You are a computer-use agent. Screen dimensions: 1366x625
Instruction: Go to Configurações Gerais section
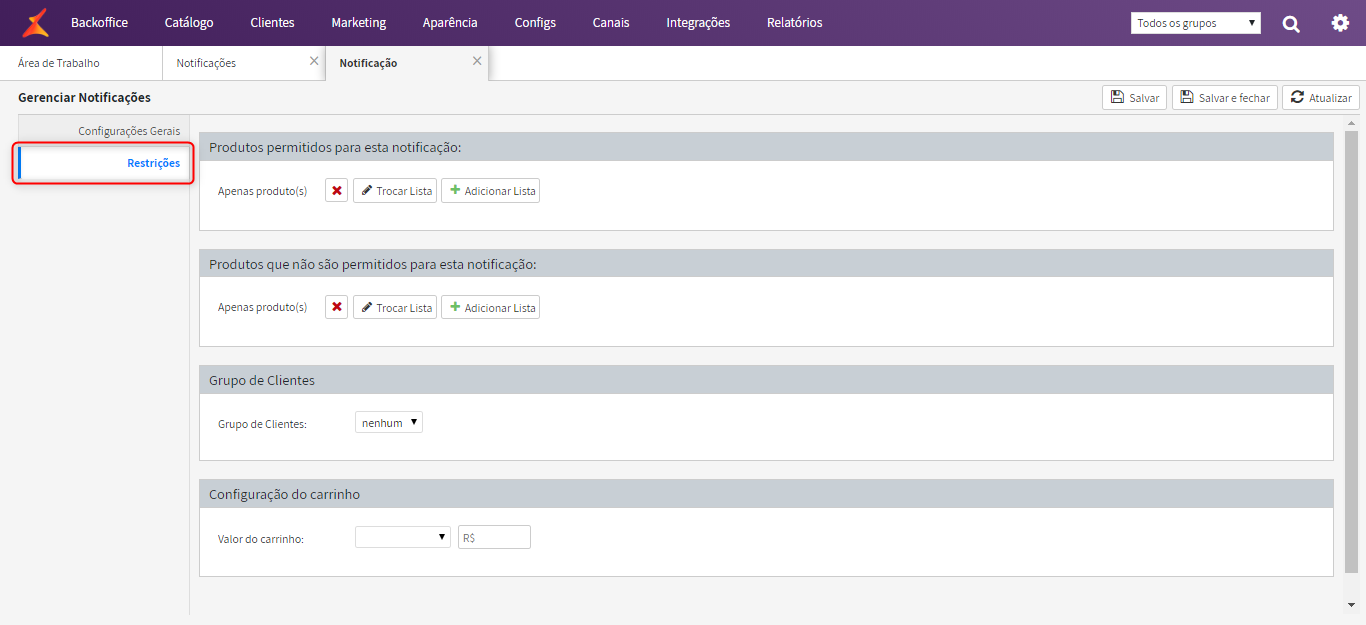(x=104, y=131)
